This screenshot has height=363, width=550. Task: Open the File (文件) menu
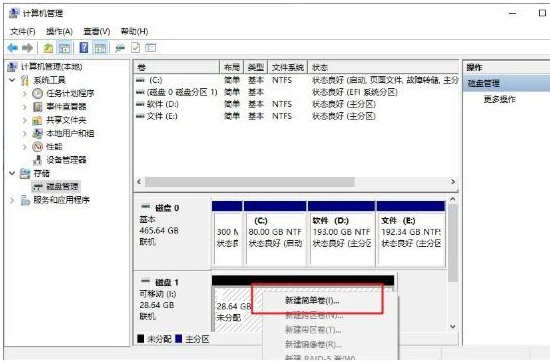pos(23,32)
